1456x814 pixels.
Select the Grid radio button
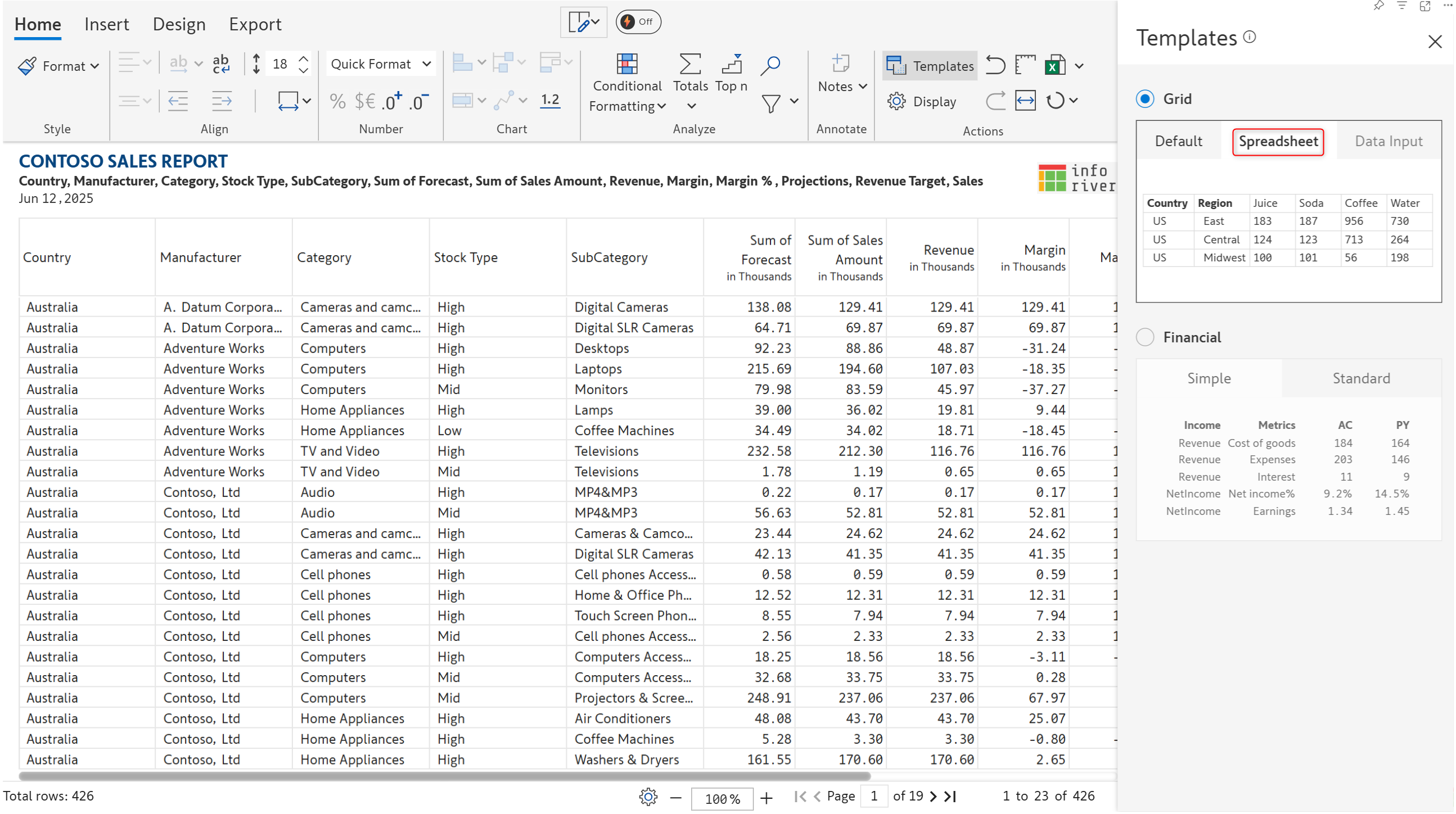point(1145,99)
